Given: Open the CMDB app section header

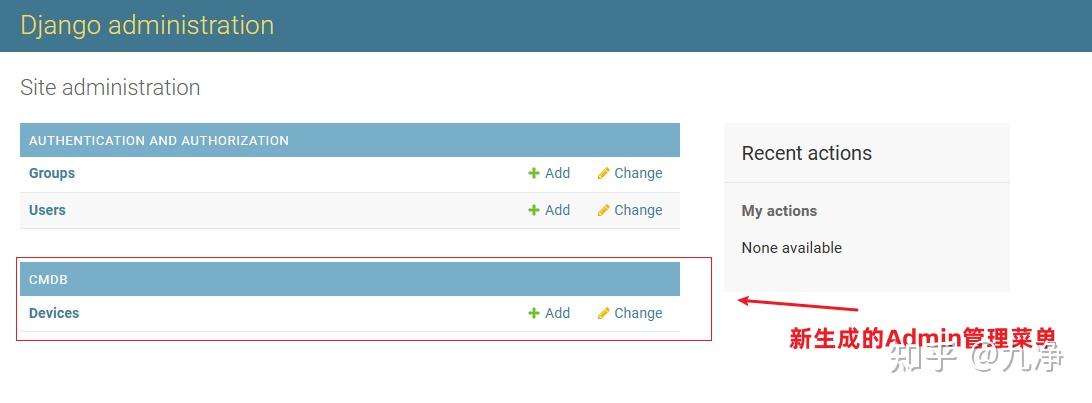Looking at the screenshot, I should (48, 280).
